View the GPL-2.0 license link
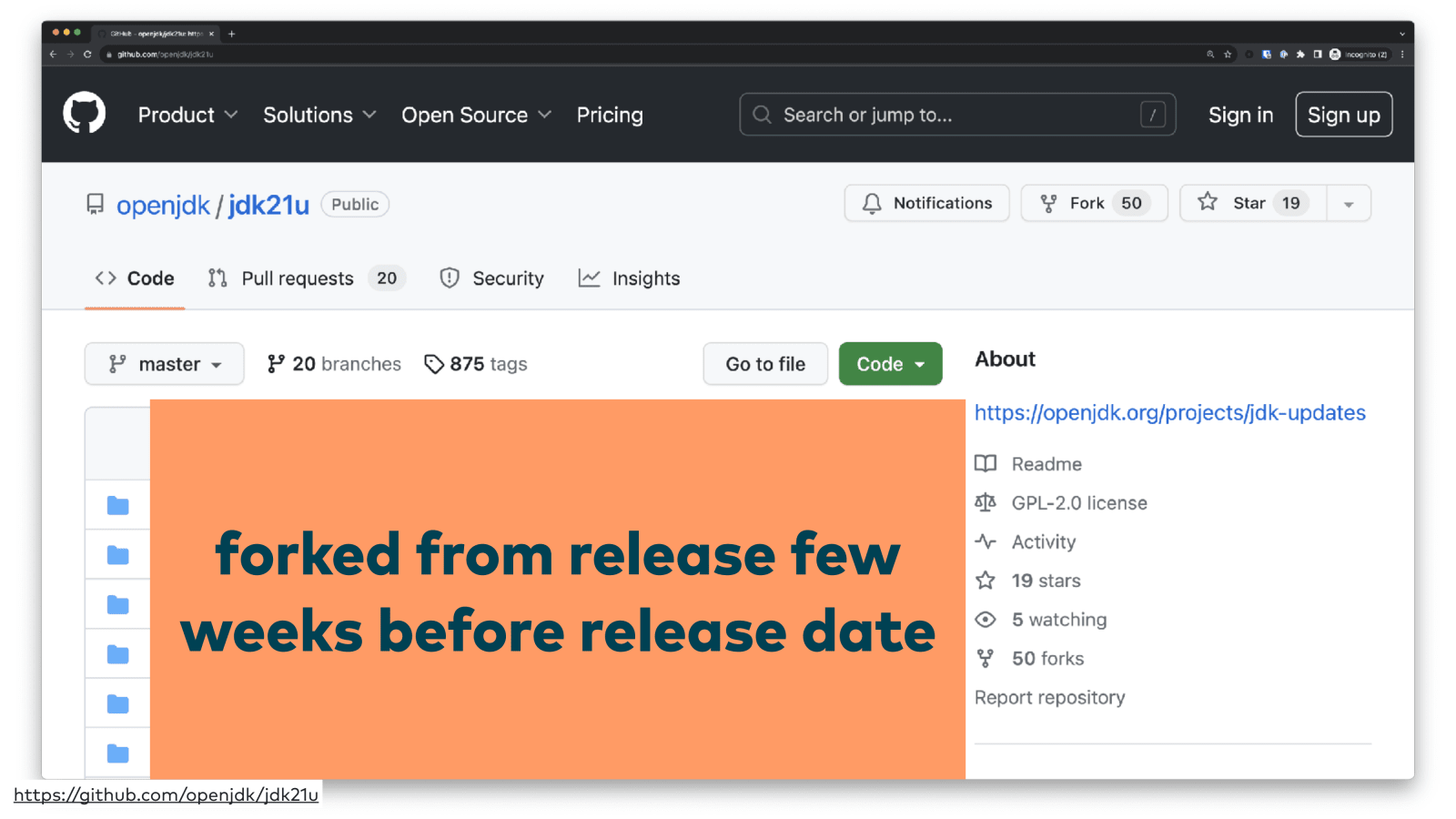1456x819 pixels. click(x=1079, y=503)
